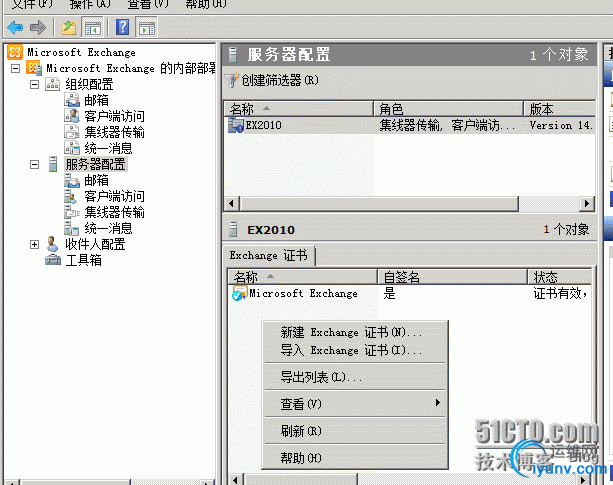Screen dimensions: 613x485
Task: Click the 工具箱 toolbox icon
Action: pyautogui.click(x=53, y=260)
